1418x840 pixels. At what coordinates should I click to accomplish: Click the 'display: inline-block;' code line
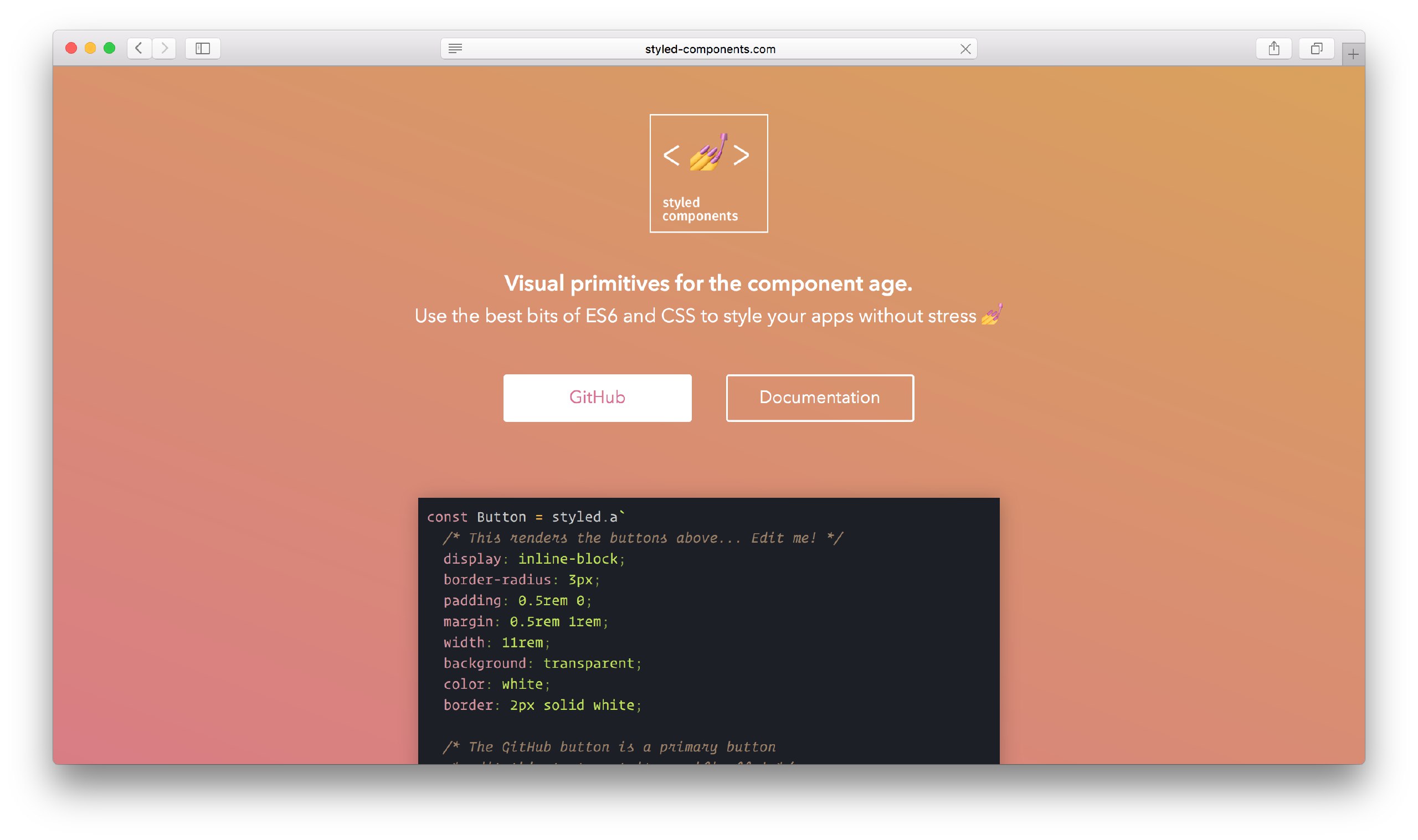coord(534,559)
